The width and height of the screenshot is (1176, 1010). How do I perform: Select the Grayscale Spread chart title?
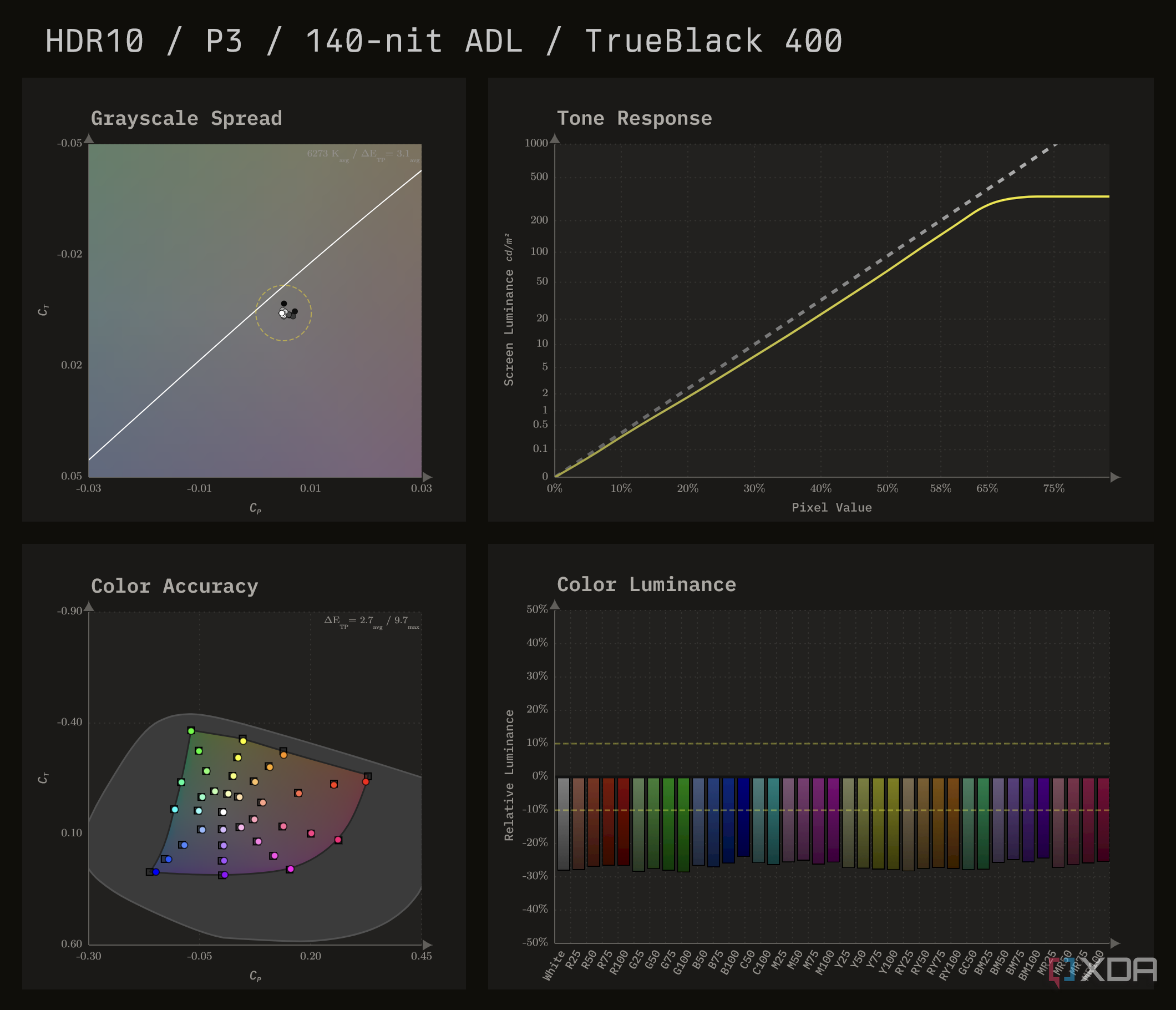click(x=186, y=118)
